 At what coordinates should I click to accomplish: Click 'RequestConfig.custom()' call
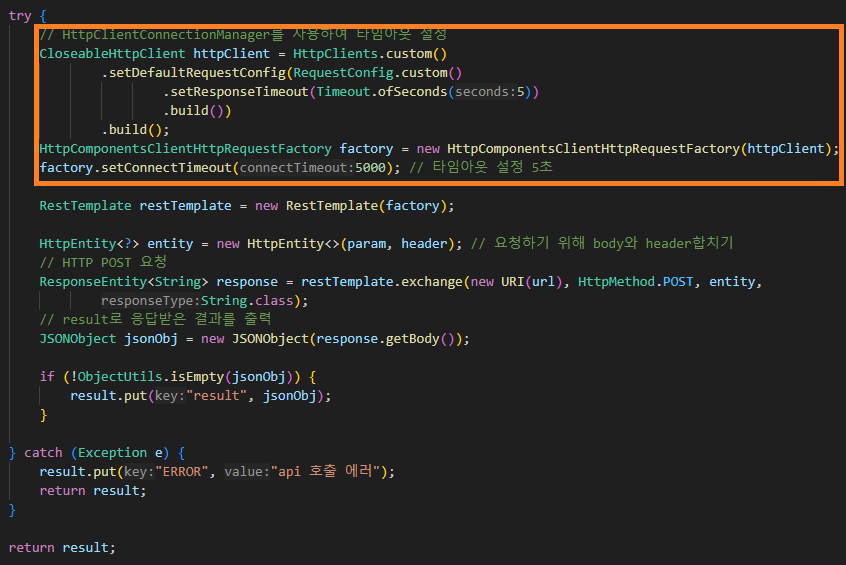pyautogui.click(x=378, y=73)
